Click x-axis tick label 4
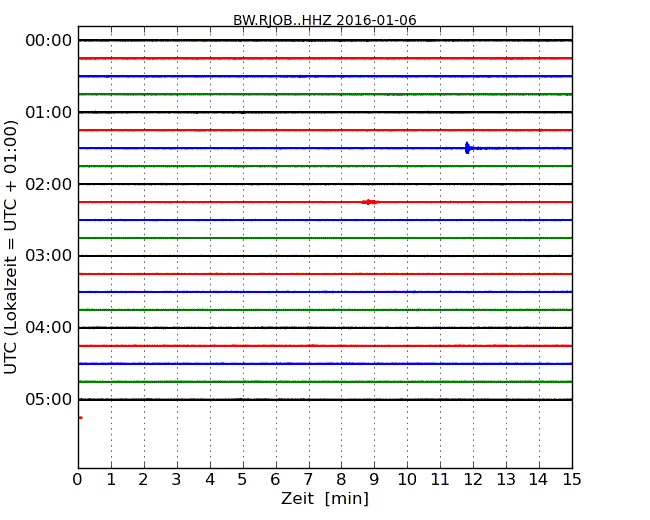650x520 pixels. pos(210,480)
